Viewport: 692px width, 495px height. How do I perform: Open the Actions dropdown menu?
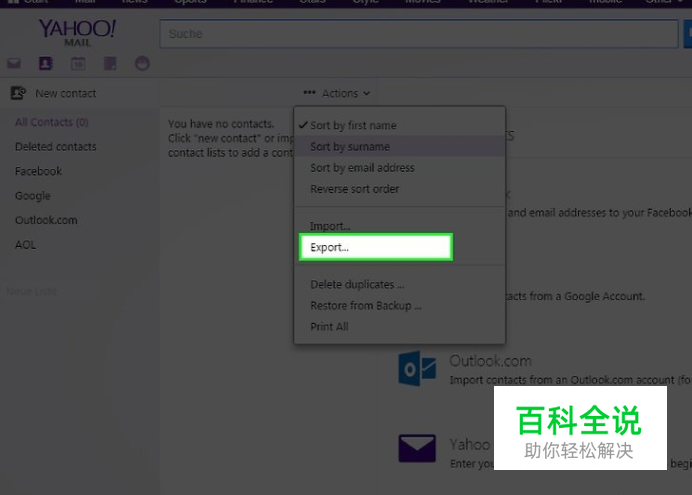click(337, 93)
